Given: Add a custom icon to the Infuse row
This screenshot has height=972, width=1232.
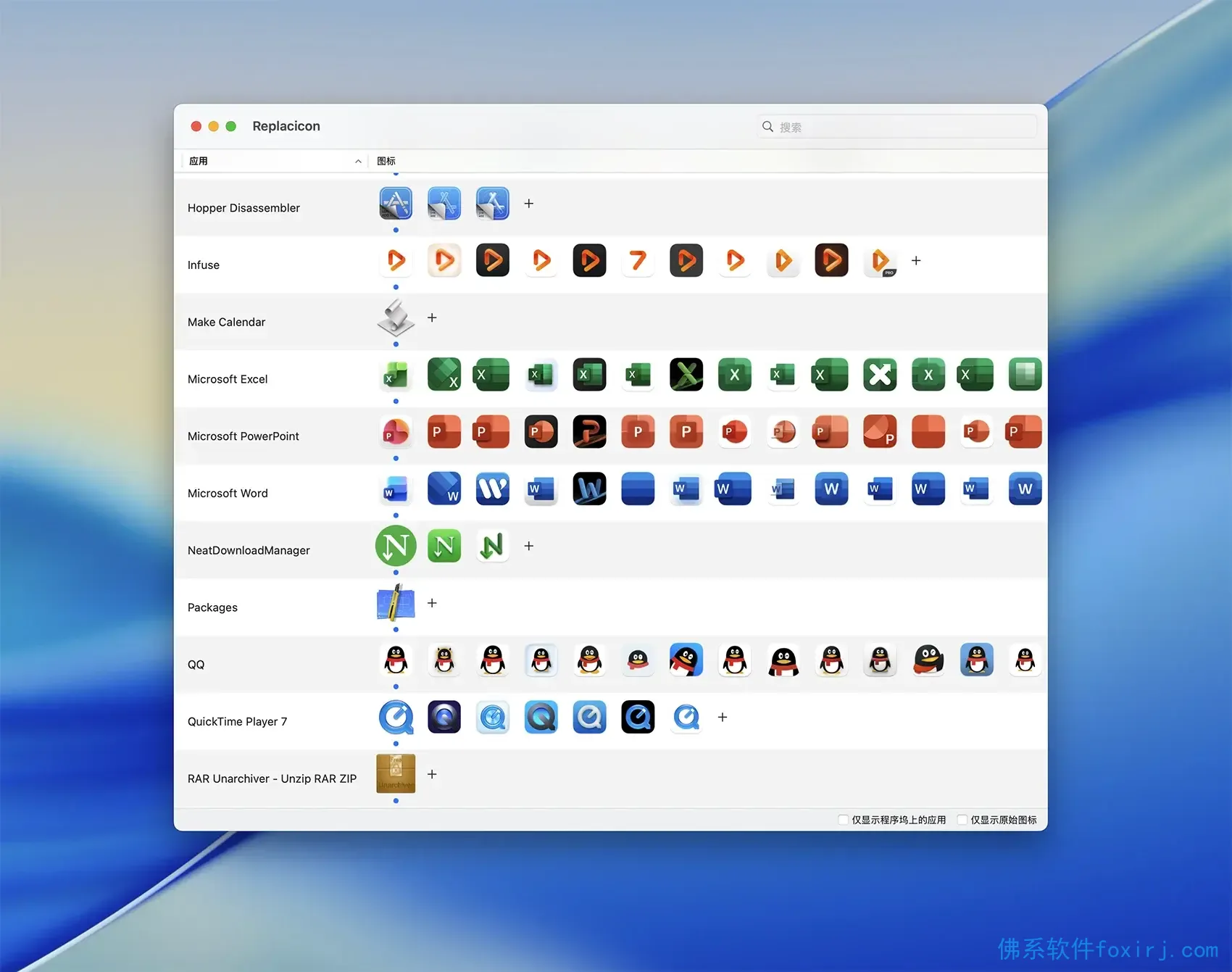Looking at the screenshot, I should coord(916,261).
